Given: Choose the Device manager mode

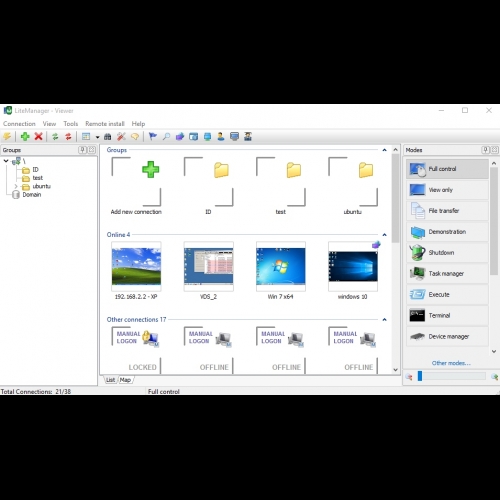Looking at the screenshot, I should pyautogui.click(x=447, y=336).
